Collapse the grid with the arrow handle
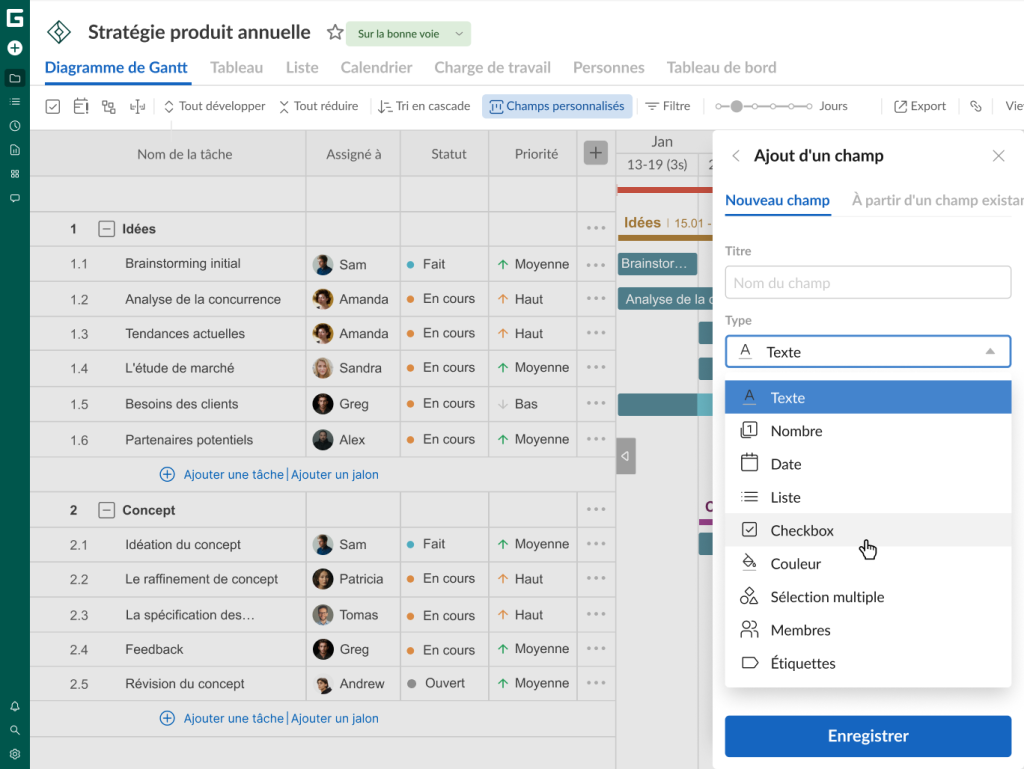The height and width of the screenshot is (769, 1024). pyautogui.click(x=626, y=456)
